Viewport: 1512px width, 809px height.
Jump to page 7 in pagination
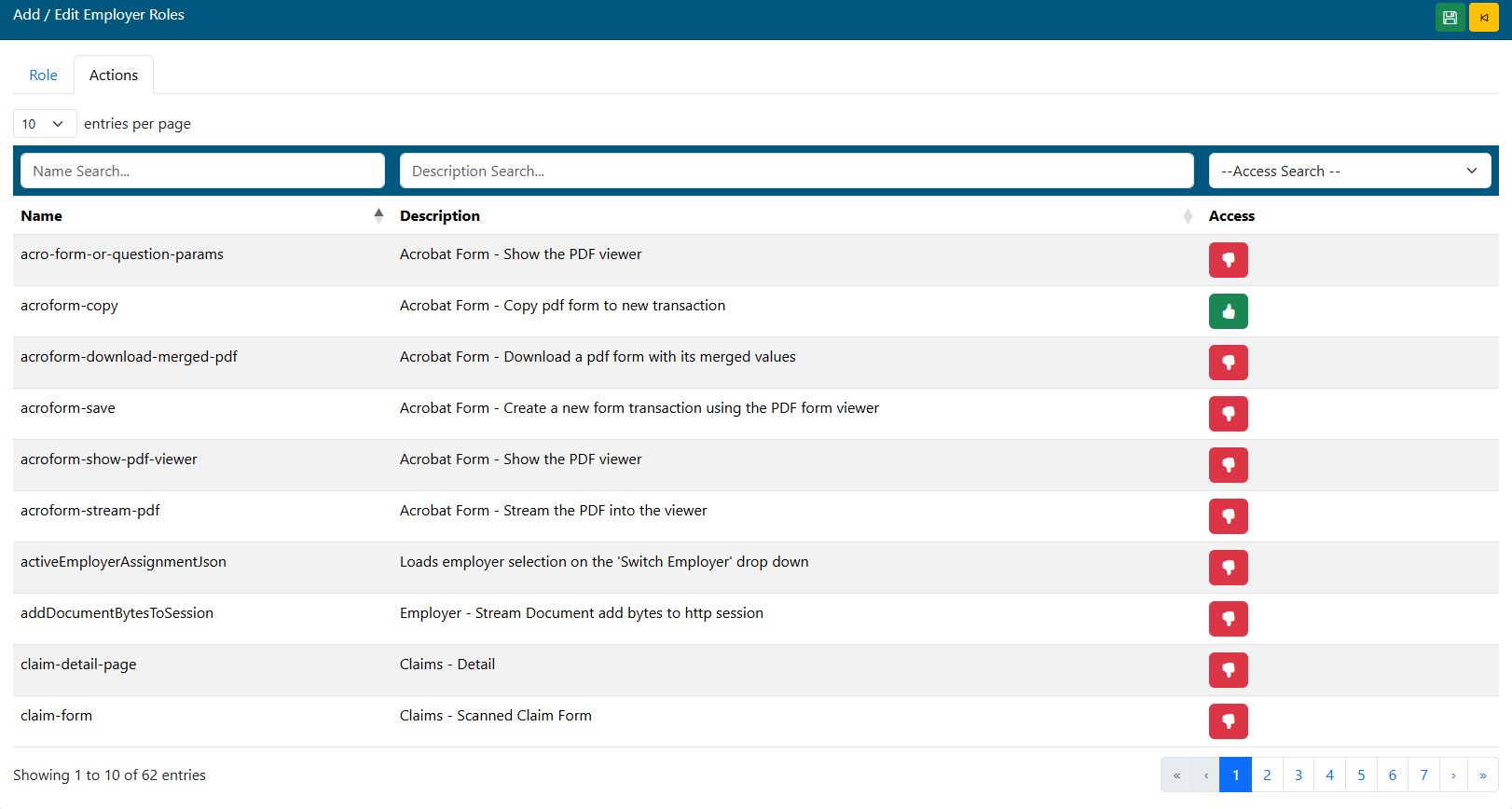point(1423,775)
